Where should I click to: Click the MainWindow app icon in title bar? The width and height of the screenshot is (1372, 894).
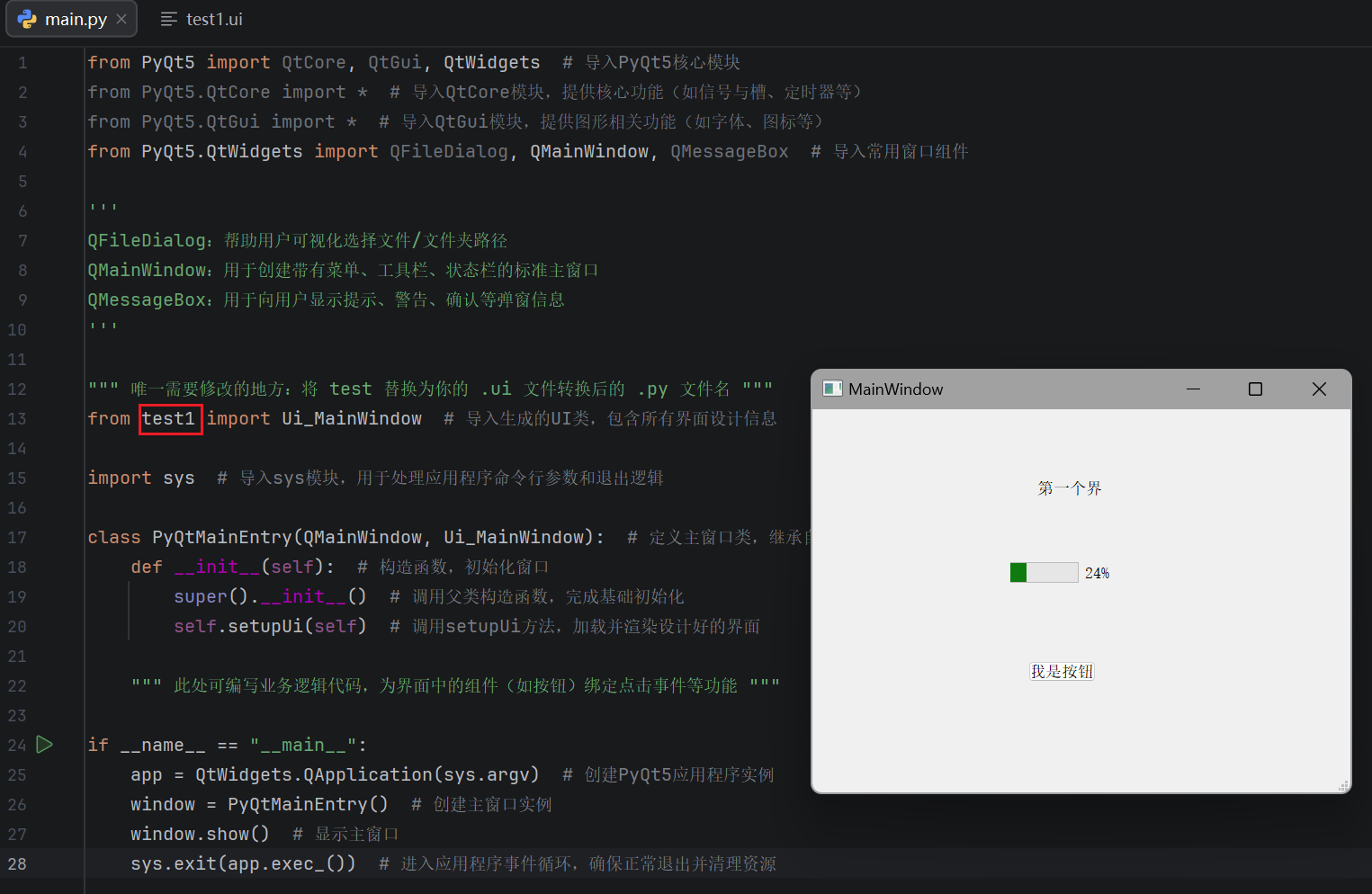pyautogui.click(x=832, y=389)
